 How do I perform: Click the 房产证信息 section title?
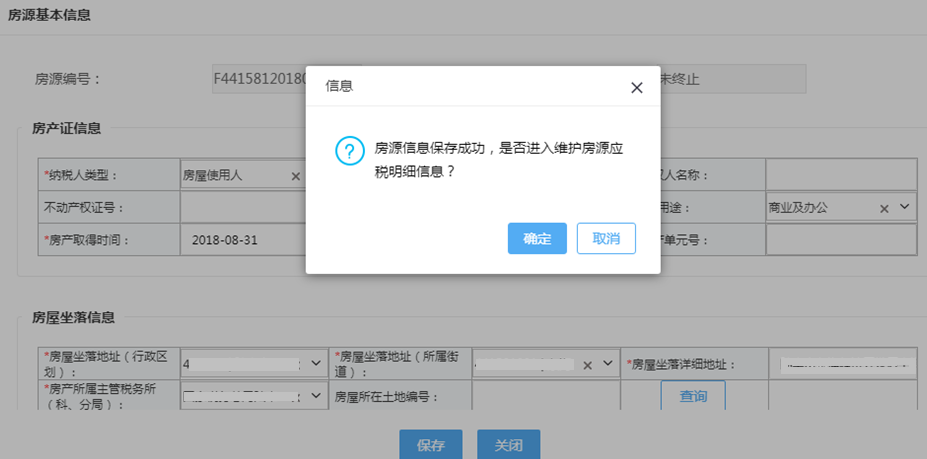pyautogui.click(x=66, y=128)
